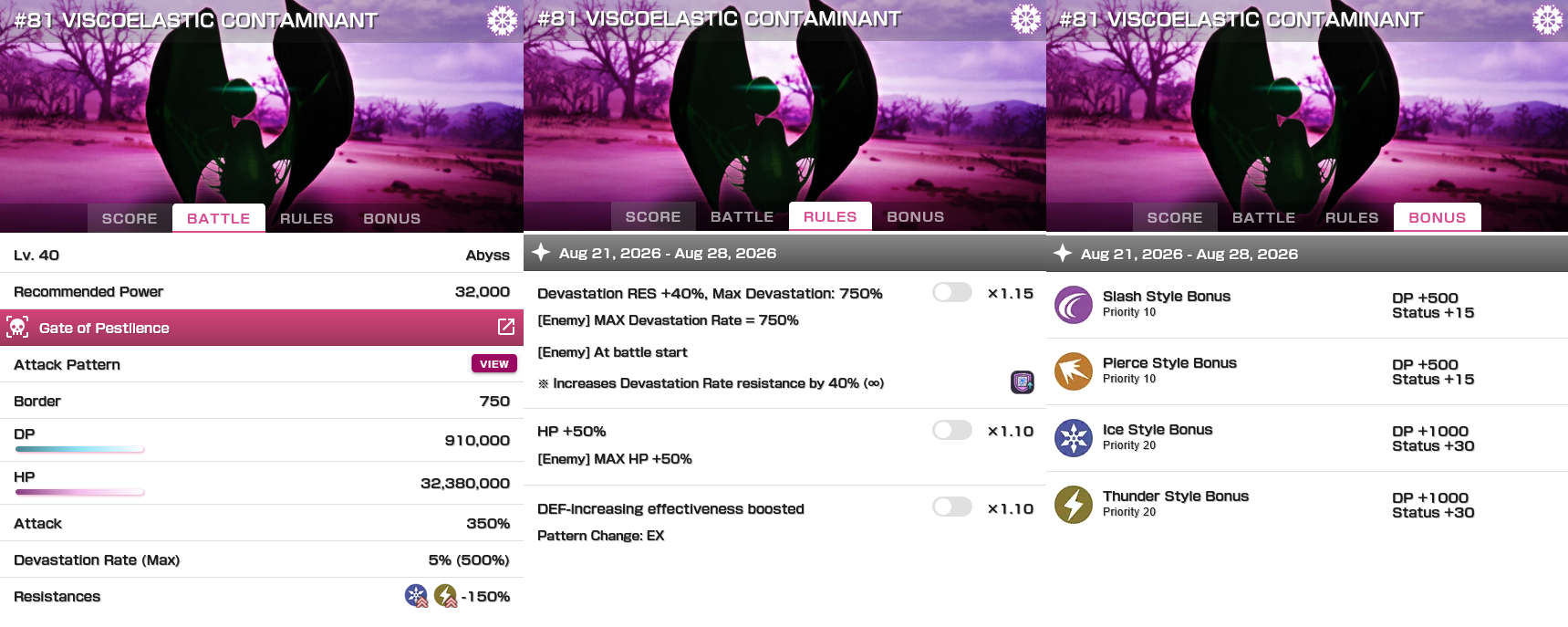
Task: Click the Pierce Style Bonus icon
Action: click(x=1074, y=371)
